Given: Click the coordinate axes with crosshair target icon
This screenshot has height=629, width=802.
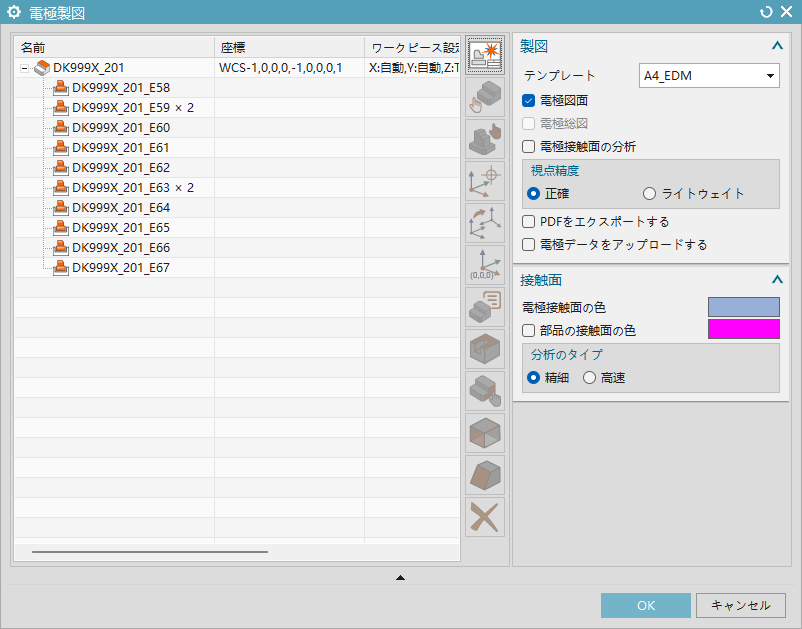Looking at the screenshot, I should [x=485, y=181].
